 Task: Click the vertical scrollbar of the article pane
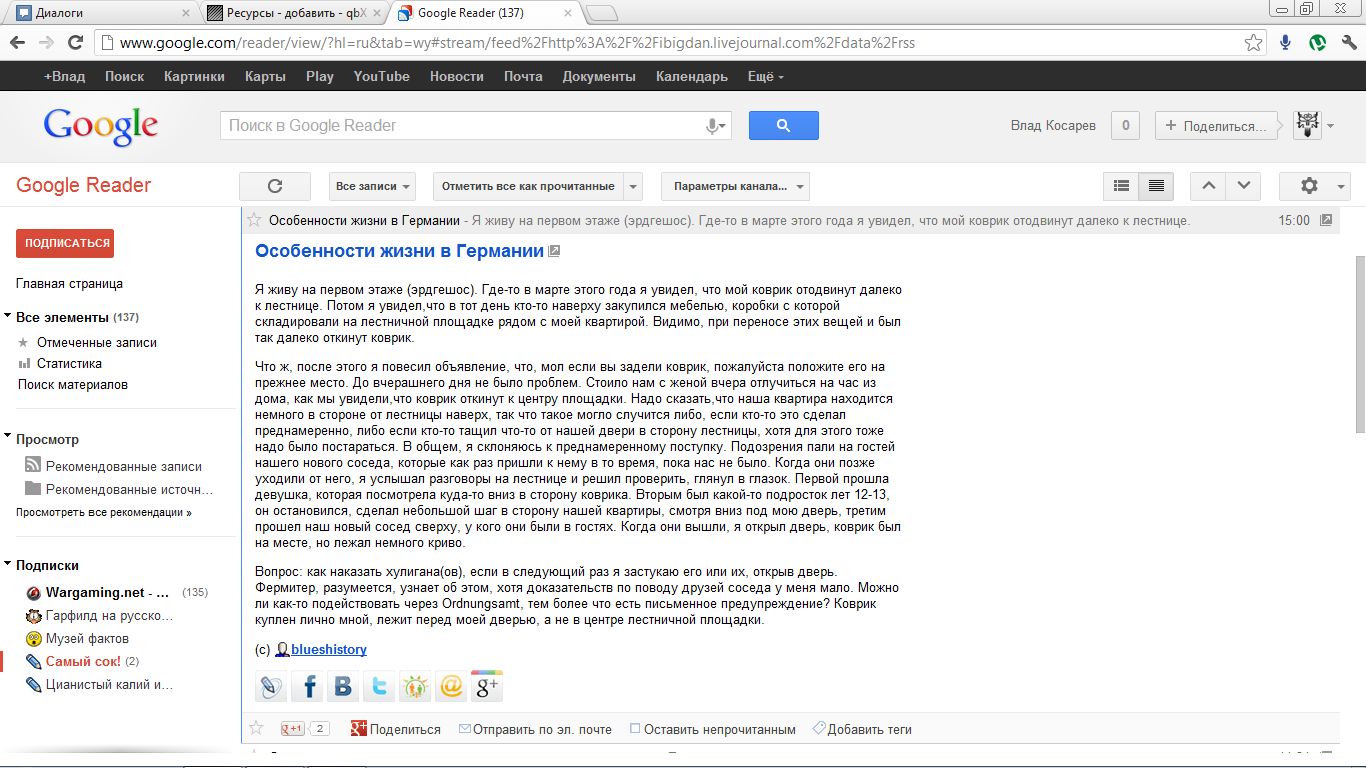(1359, 345)
